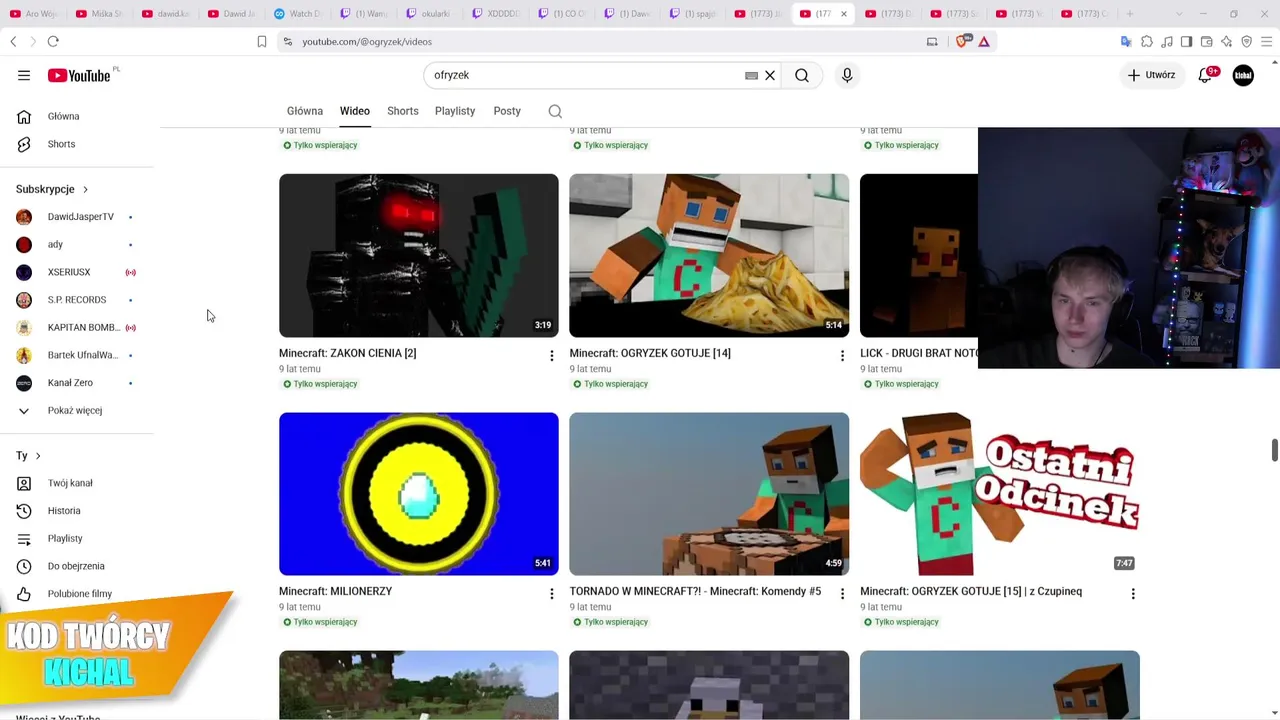Open the OGRYZEK GOTUJE [14] thumbnail
1280x720 pixels.
709,255
